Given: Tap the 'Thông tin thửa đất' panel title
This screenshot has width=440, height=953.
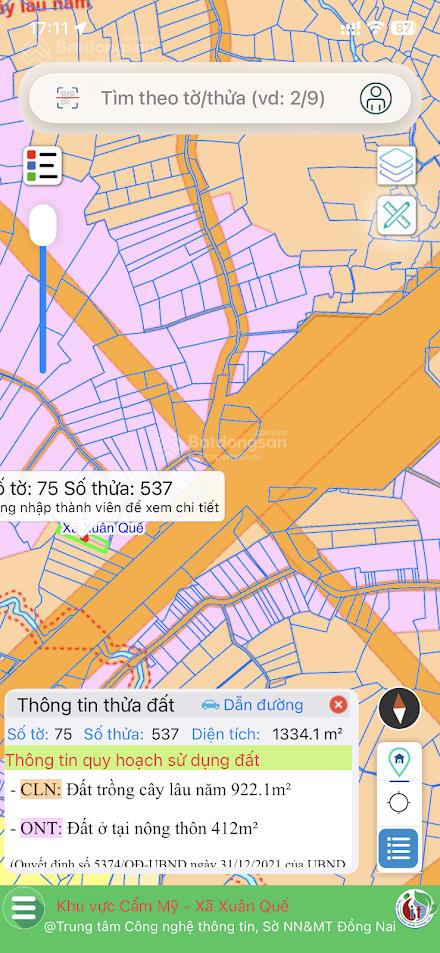Looking at the screenshot, I should pyautogui.click(x=95, y=705).
